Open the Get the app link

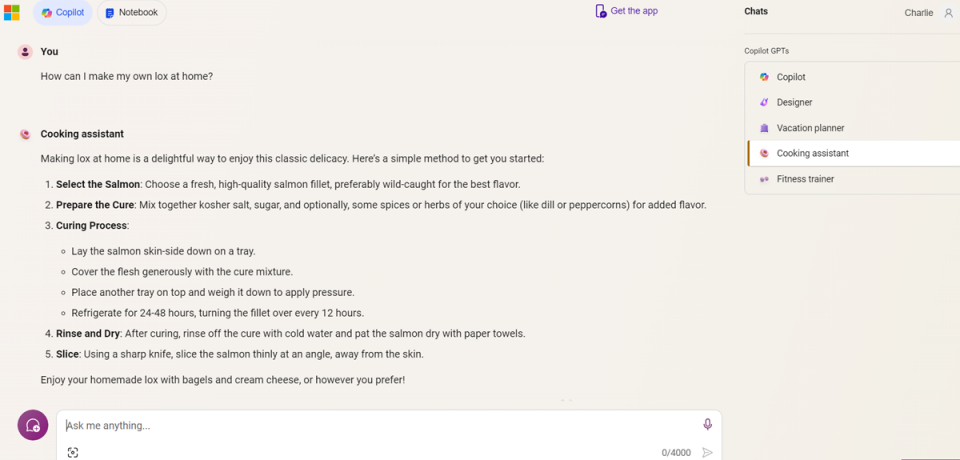(x=634, y=11)
